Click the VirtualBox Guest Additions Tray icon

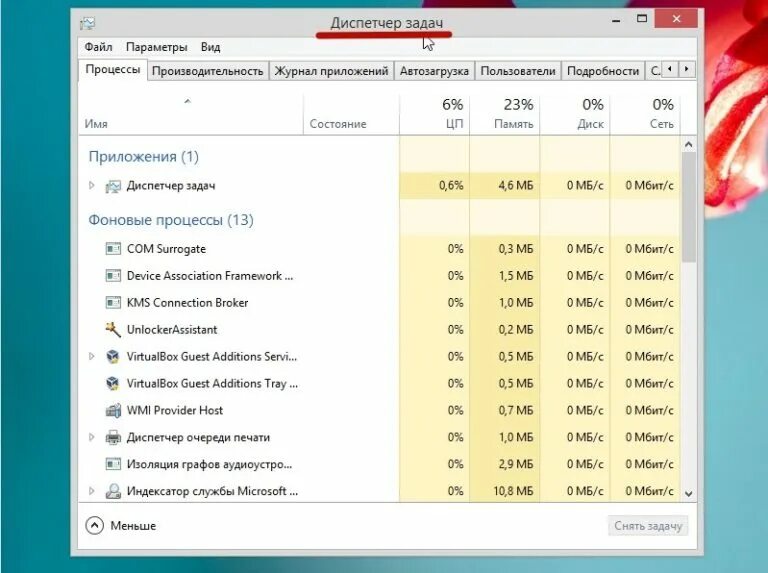coord(113,383)
